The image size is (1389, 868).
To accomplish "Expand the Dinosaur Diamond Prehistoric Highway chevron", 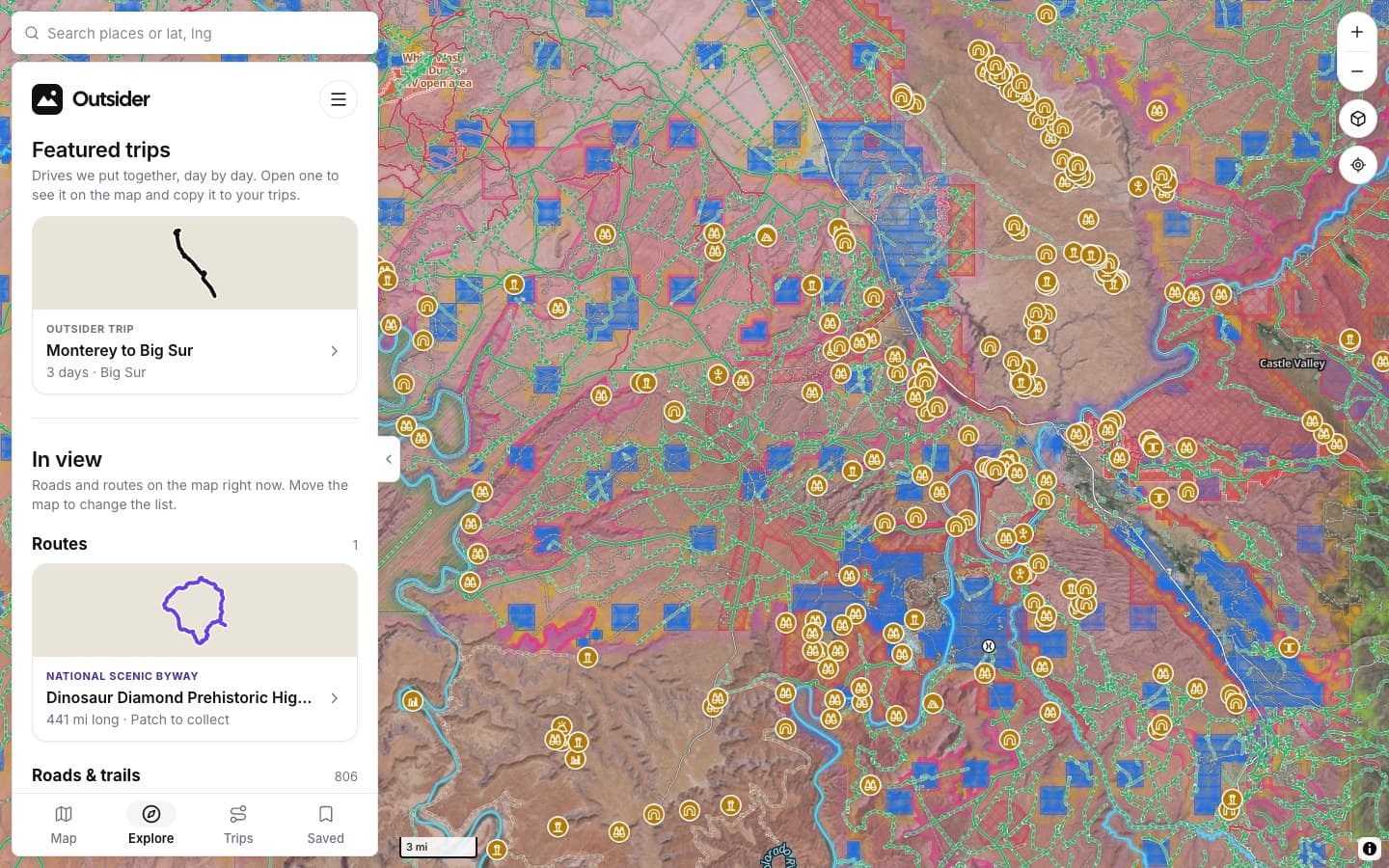I will (335, 698).
